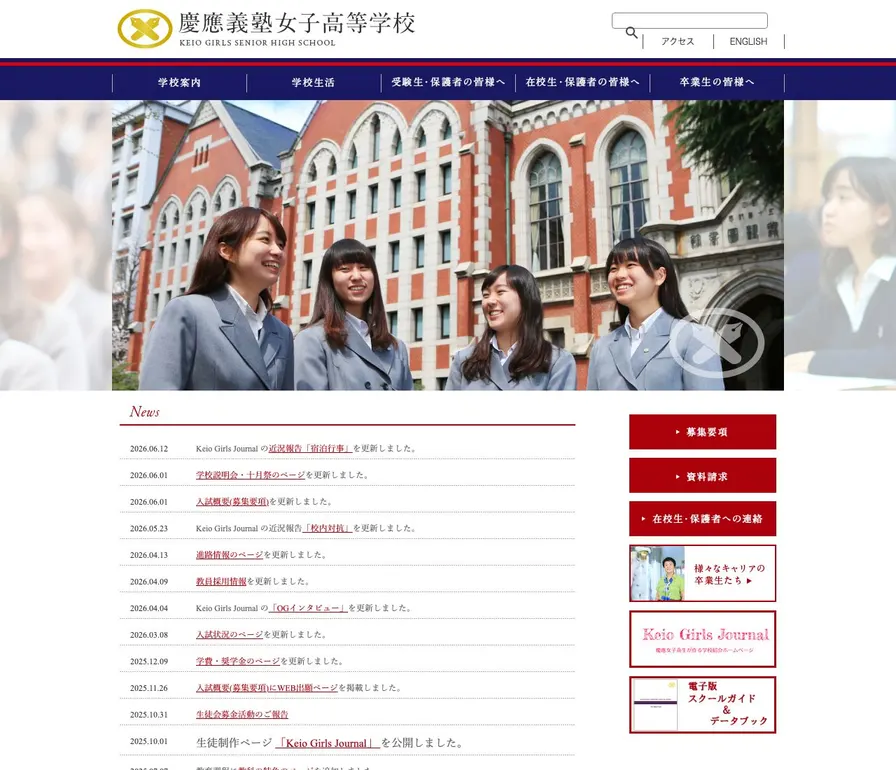Viewport: 896px width, 770px height.
Task: Open 生徒会募金活動のご報告 link
Action: (242, 715)
